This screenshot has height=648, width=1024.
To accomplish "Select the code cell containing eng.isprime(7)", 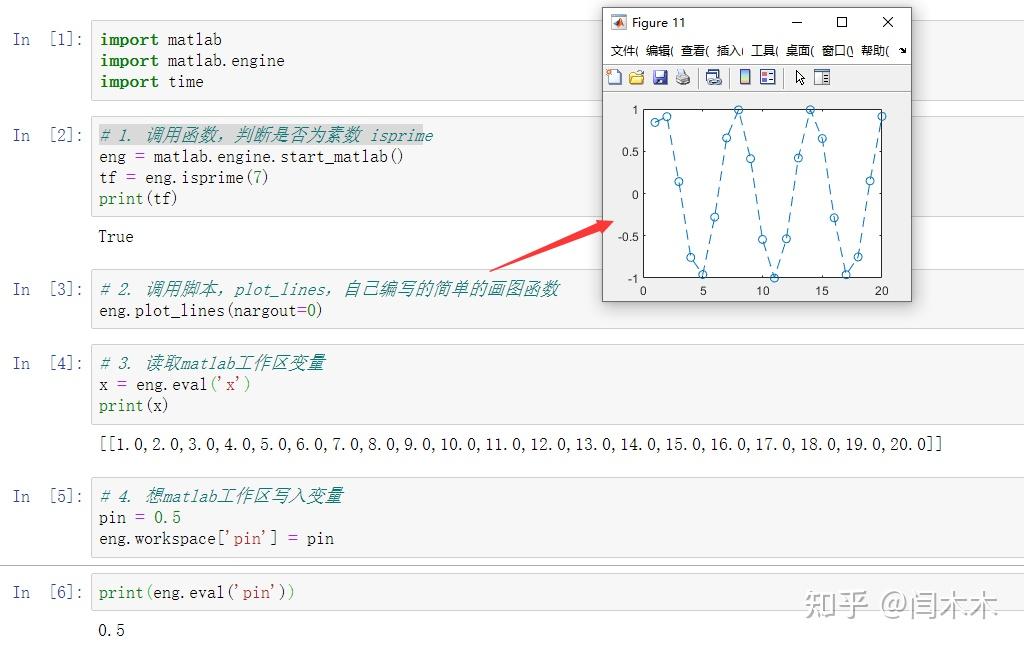I will 250,178.
